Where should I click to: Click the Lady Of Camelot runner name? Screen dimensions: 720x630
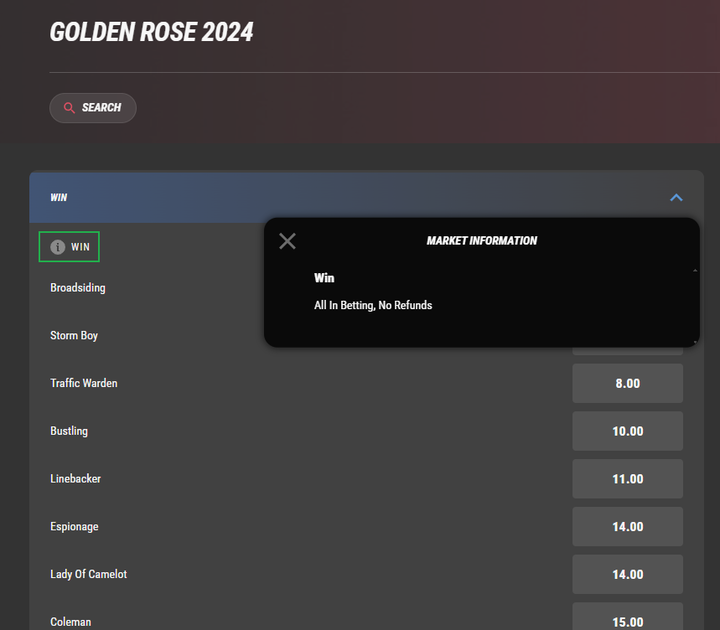coord(89,574)
